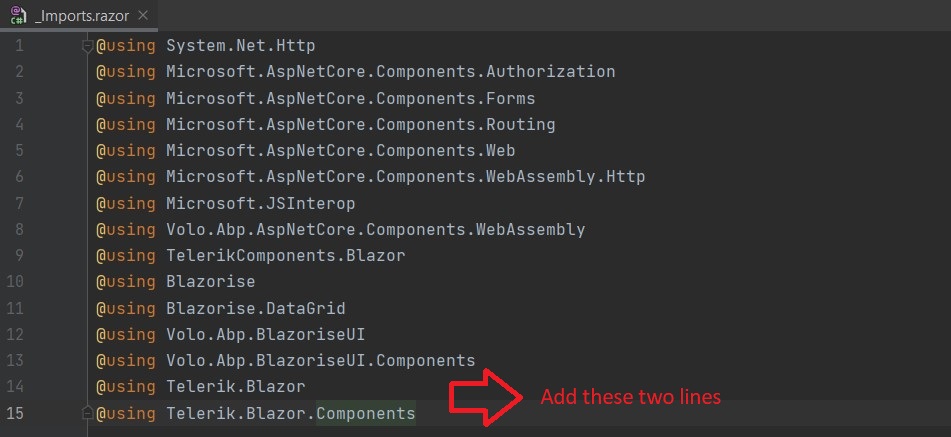Click the Microsoft.JSInterop text on line 7
This screenshot has height=437, width=951.
(245, 203)
